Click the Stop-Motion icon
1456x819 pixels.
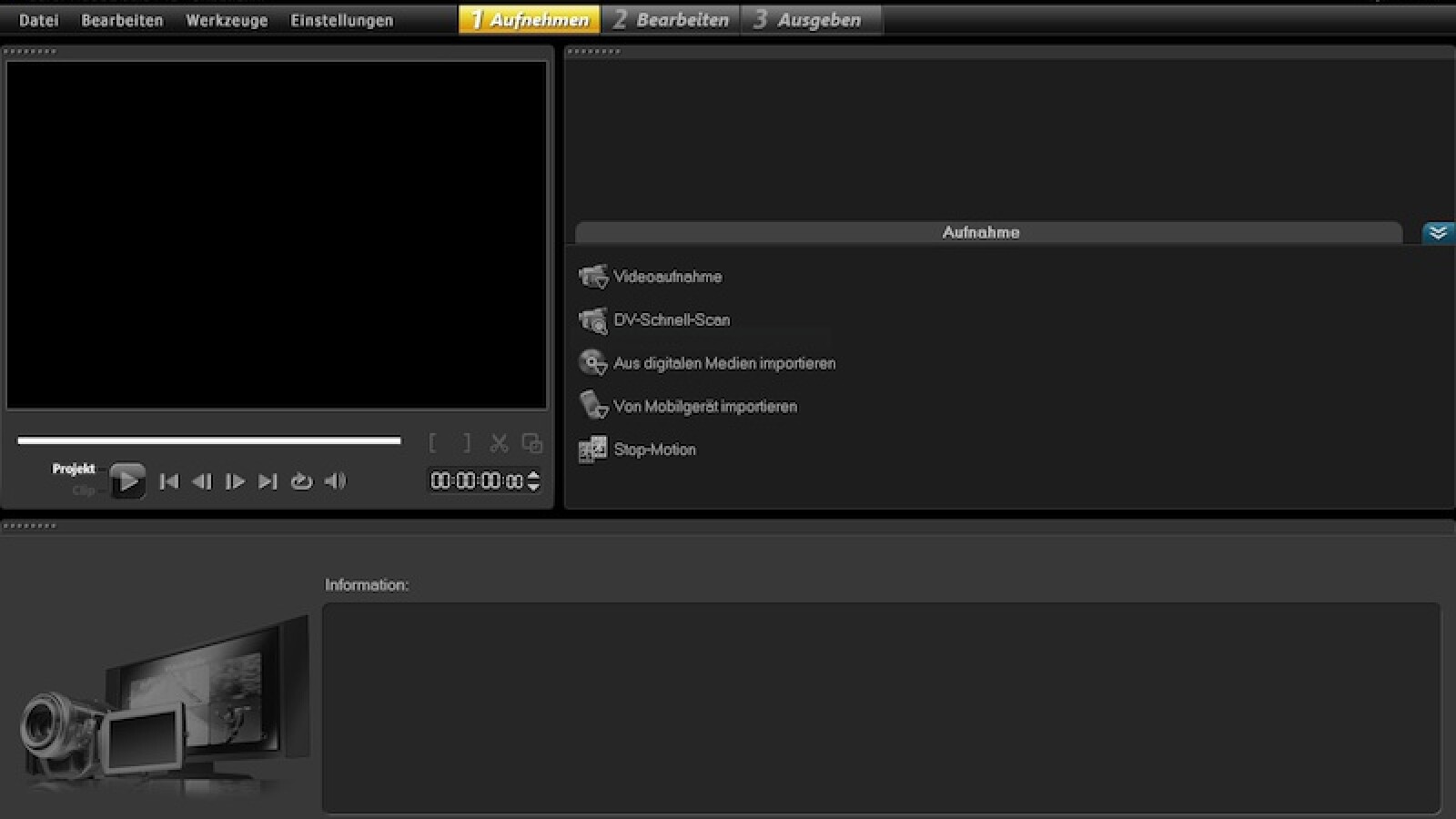(x=593, y=450)
